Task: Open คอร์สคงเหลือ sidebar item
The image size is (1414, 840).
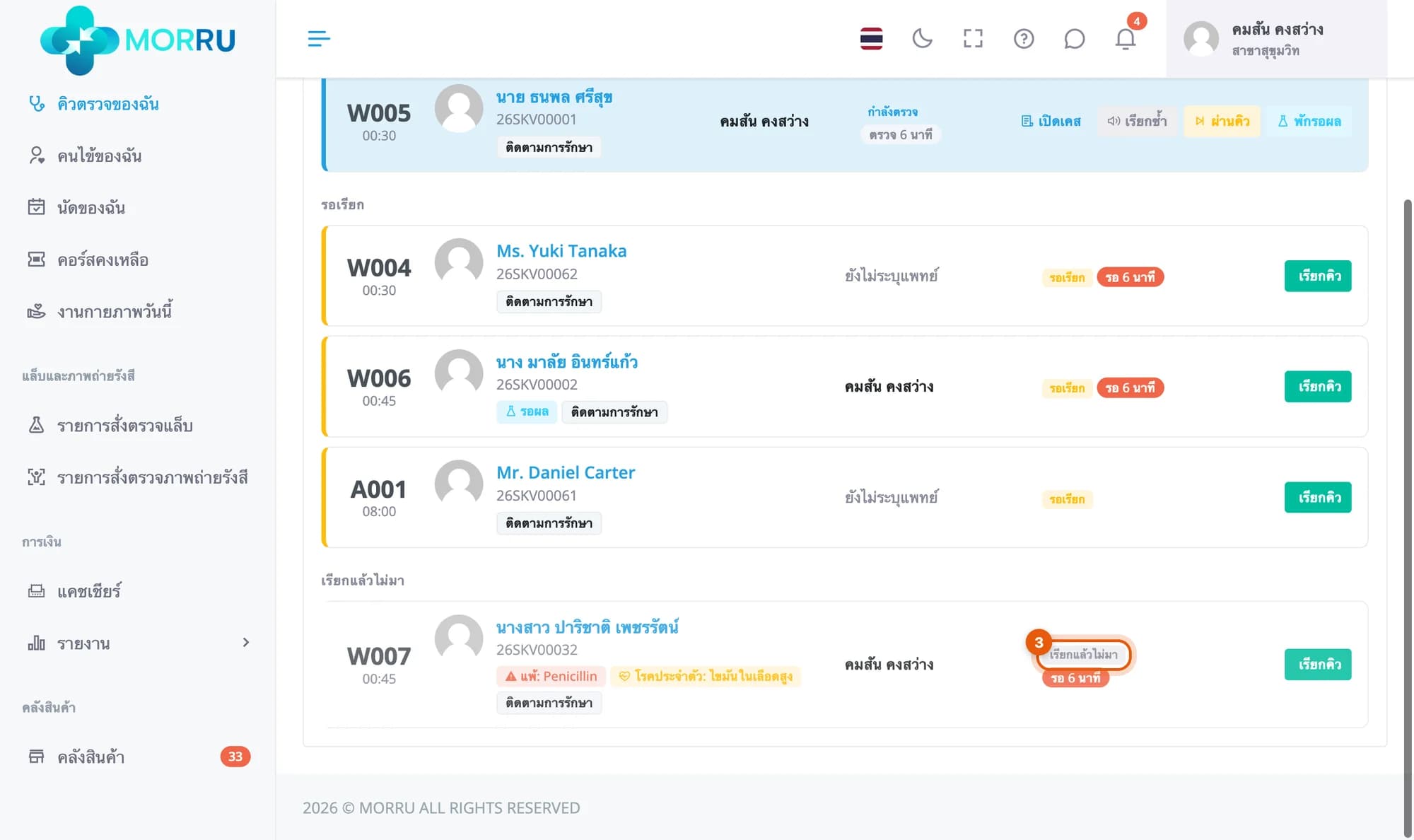Action: [103, 260]
